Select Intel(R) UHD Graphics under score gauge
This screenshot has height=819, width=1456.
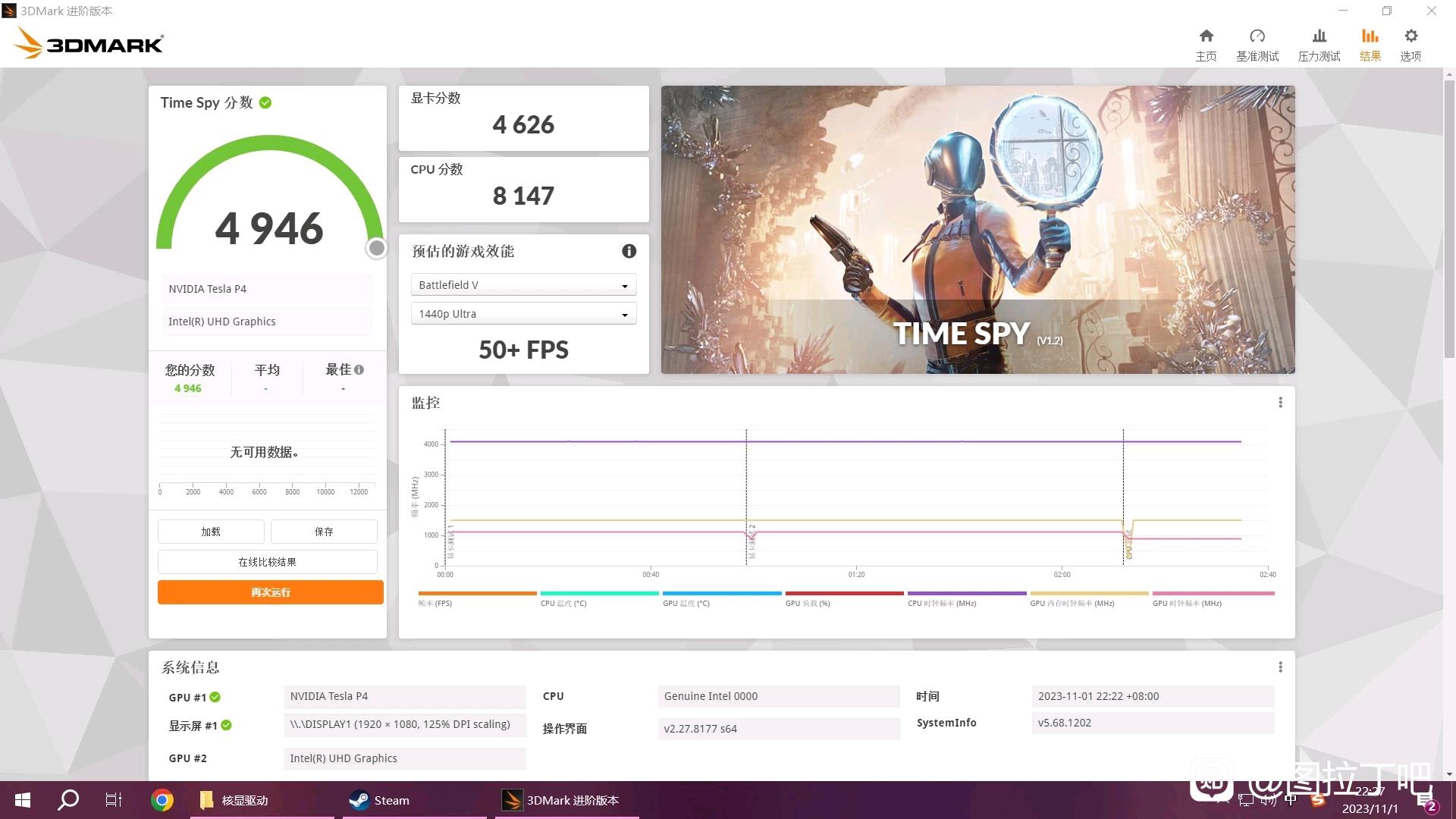coord(267,322)
